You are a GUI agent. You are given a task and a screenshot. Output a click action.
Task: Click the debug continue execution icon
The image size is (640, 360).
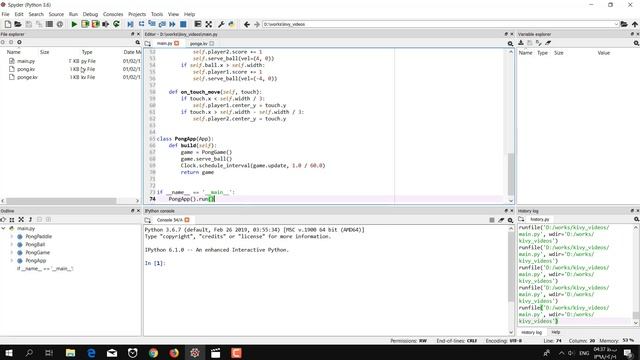click(172, 24)
